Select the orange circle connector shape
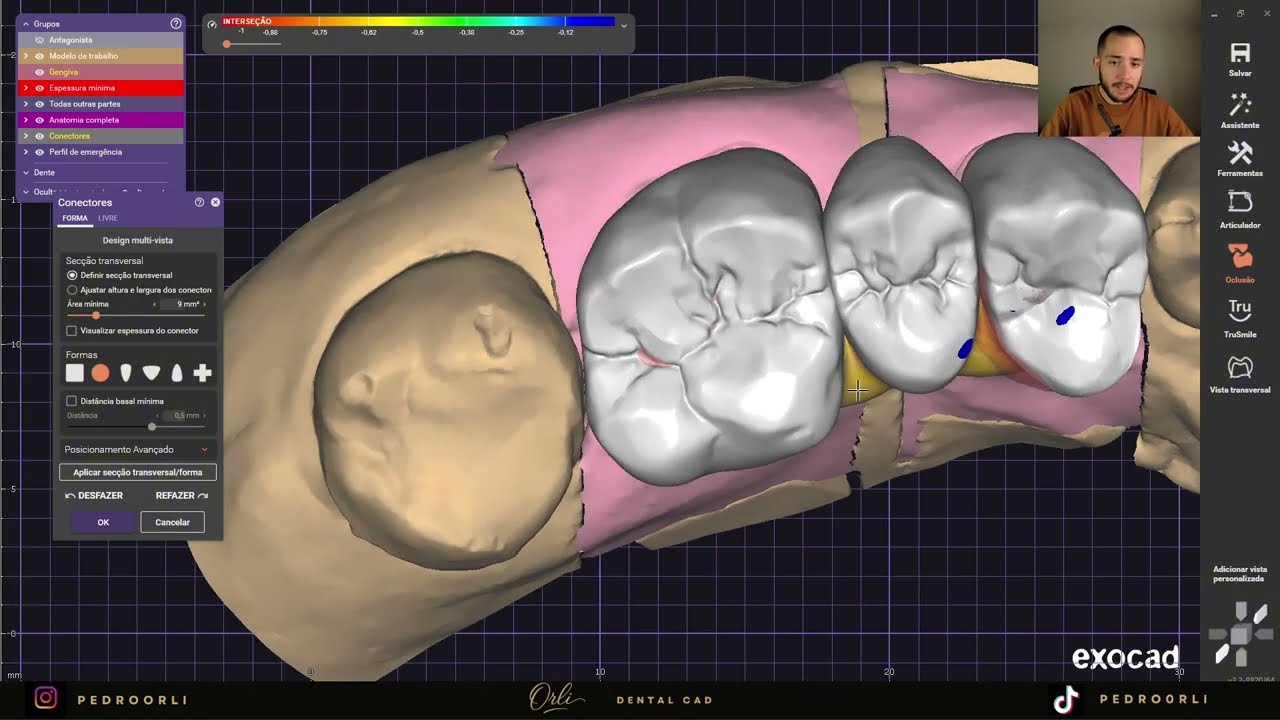The image size is (1280, 720). pos(101,373)
